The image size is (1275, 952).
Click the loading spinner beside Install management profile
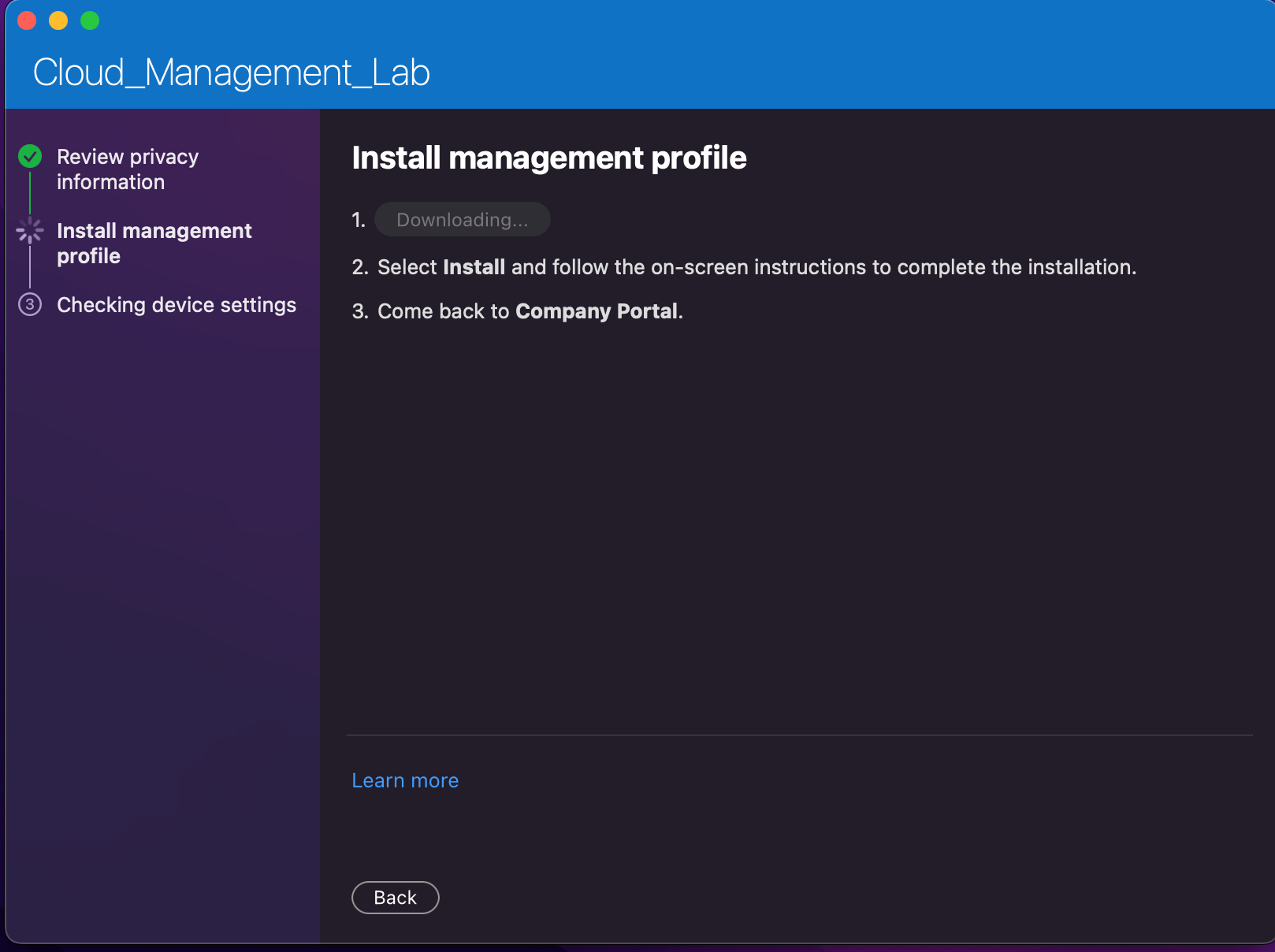pyautogui.click(x=30, y=230)
